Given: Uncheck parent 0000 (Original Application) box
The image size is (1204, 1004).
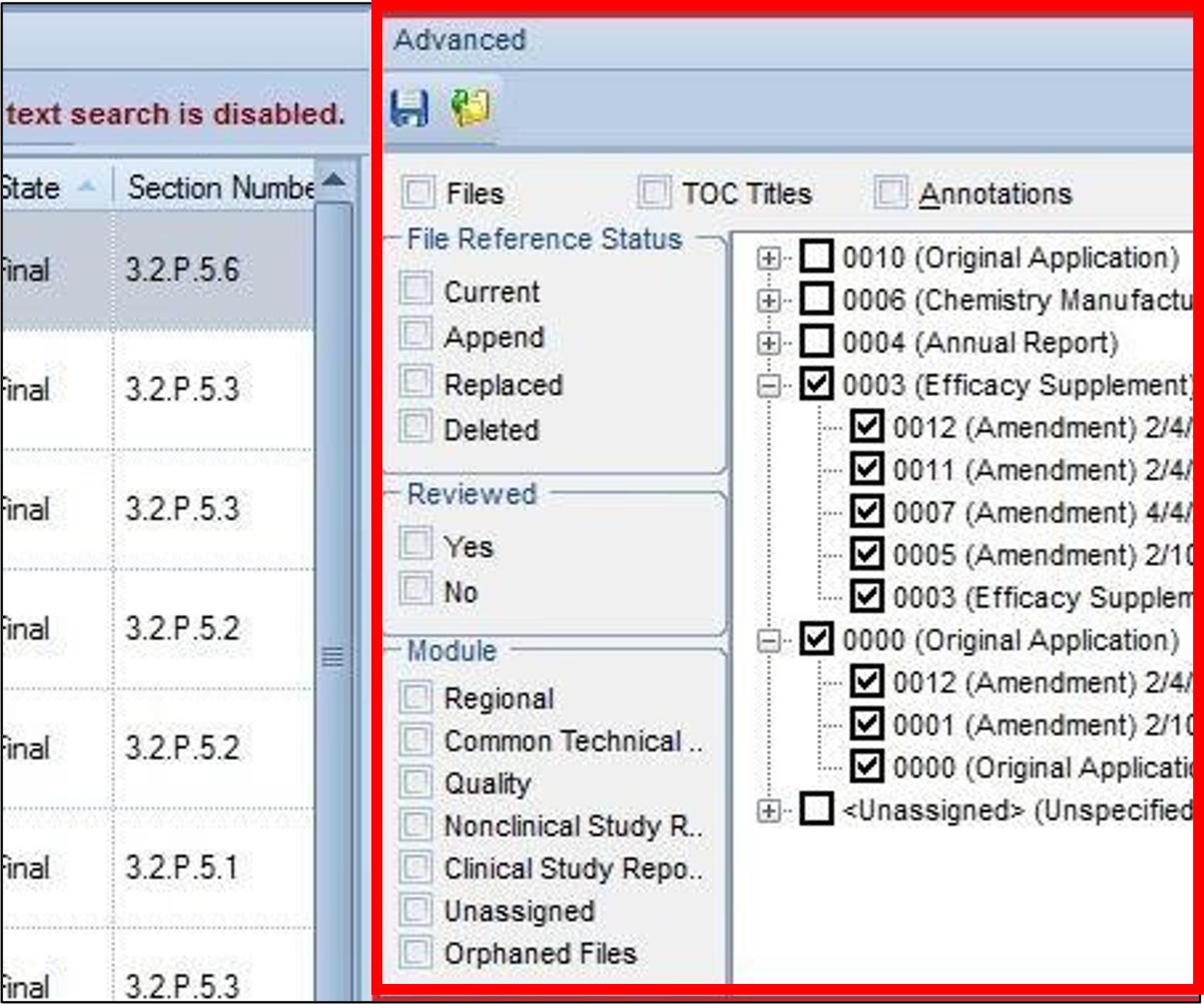Looking at the screenshot, I should tap(816, 639).
